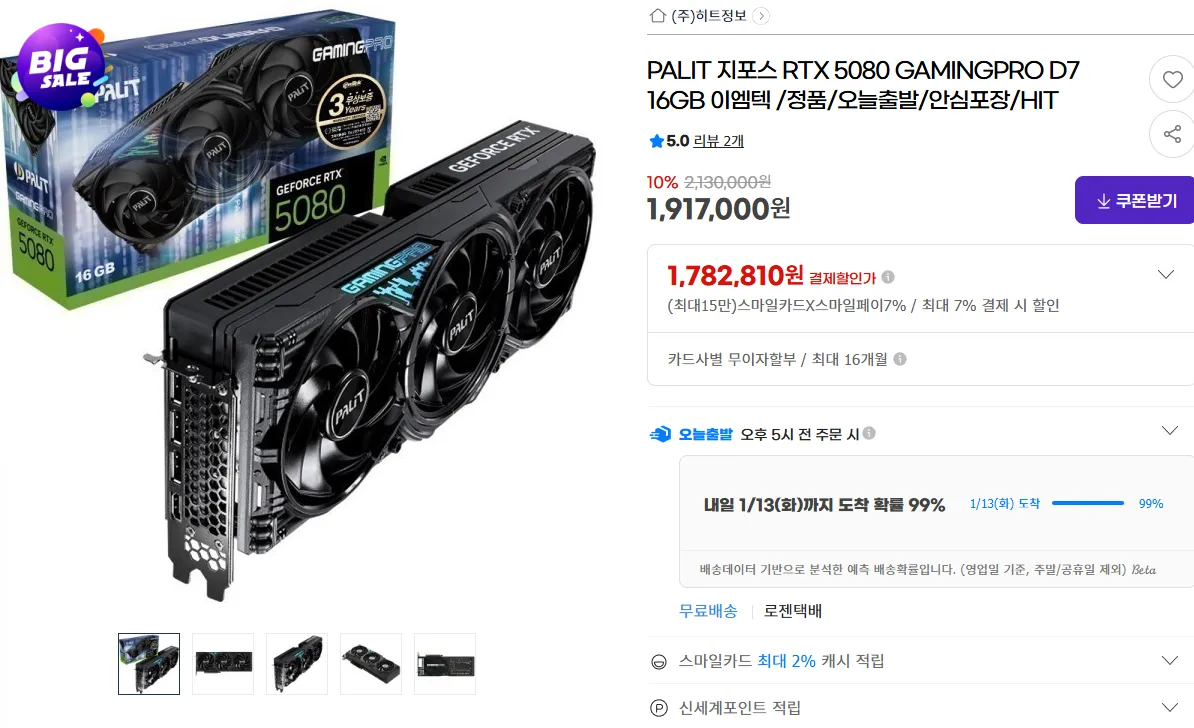The height and width of the screenshot is (728, 1194).
Task: Open info icon next to 결제할인가
Action: tap(888, 277)
